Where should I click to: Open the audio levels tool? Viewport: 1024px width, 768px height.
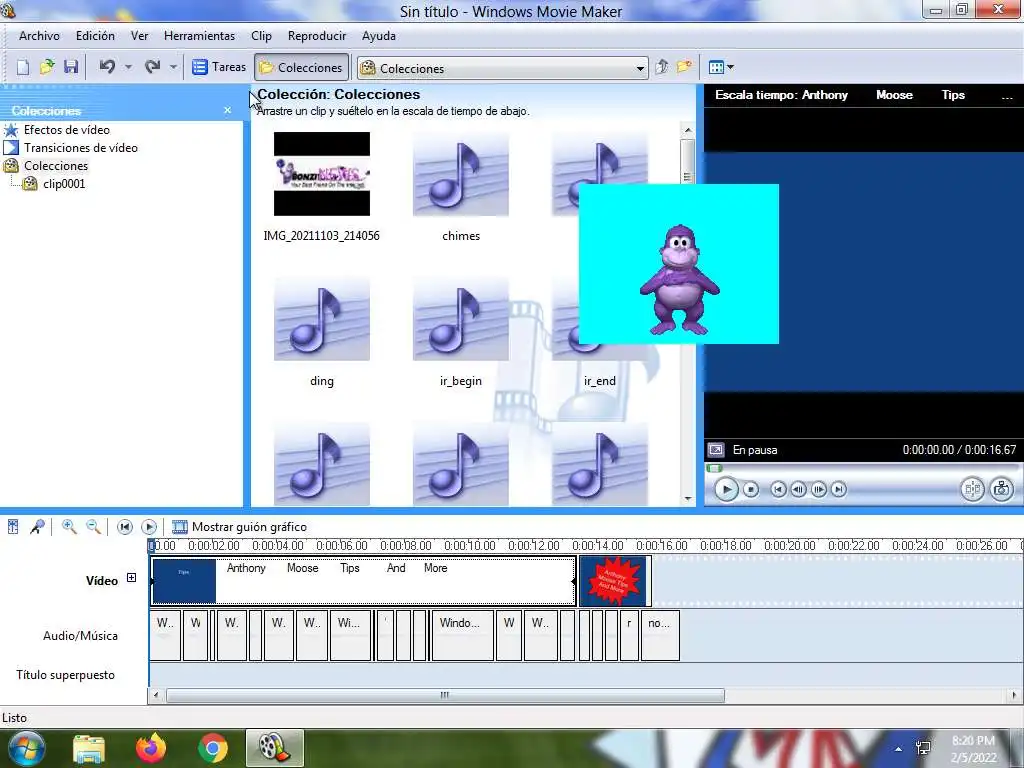[13, 527]
